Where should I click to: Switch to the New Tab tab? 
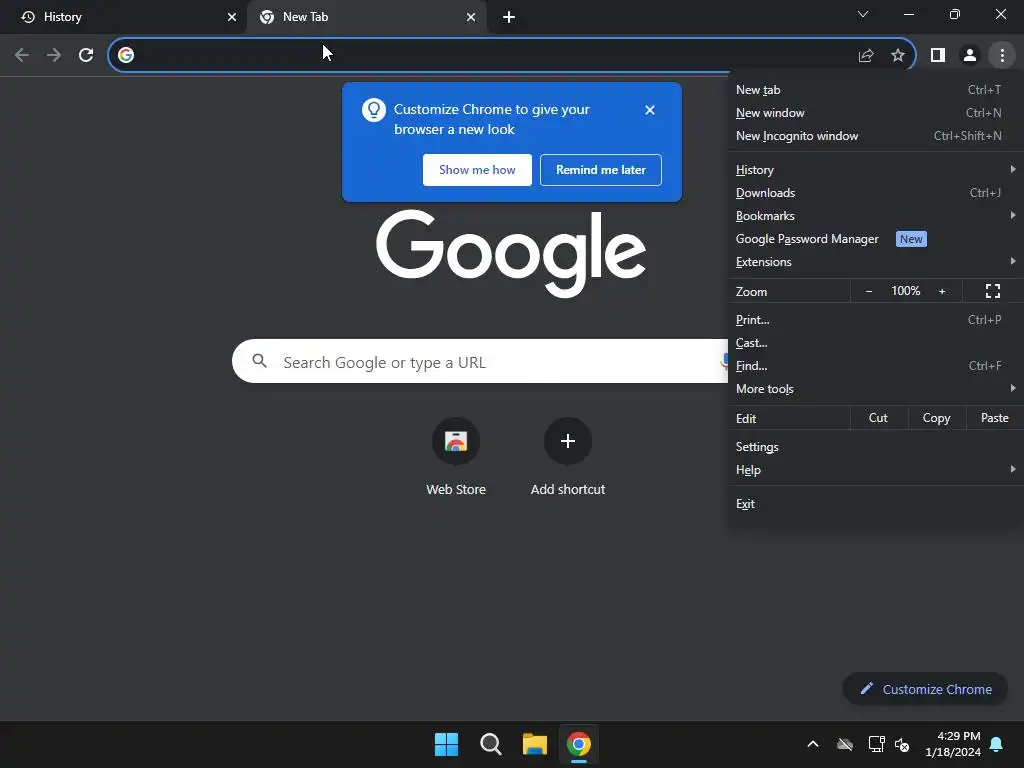pos(366,17)
